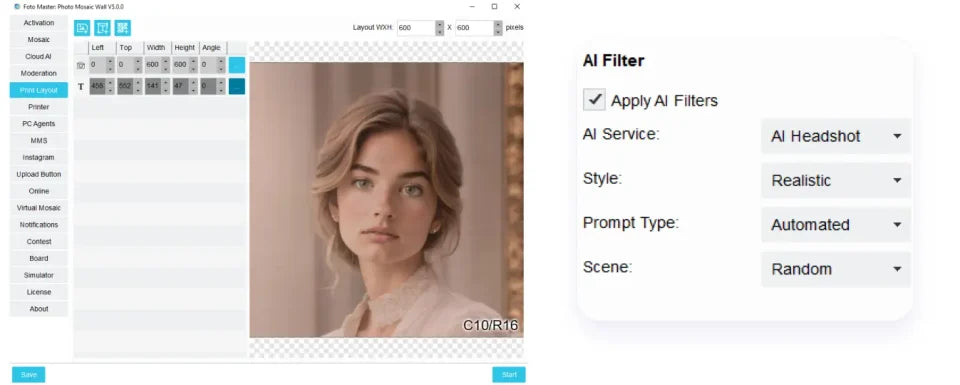Close the Foto Master window
960x385 pixels.
pos(517,7)
